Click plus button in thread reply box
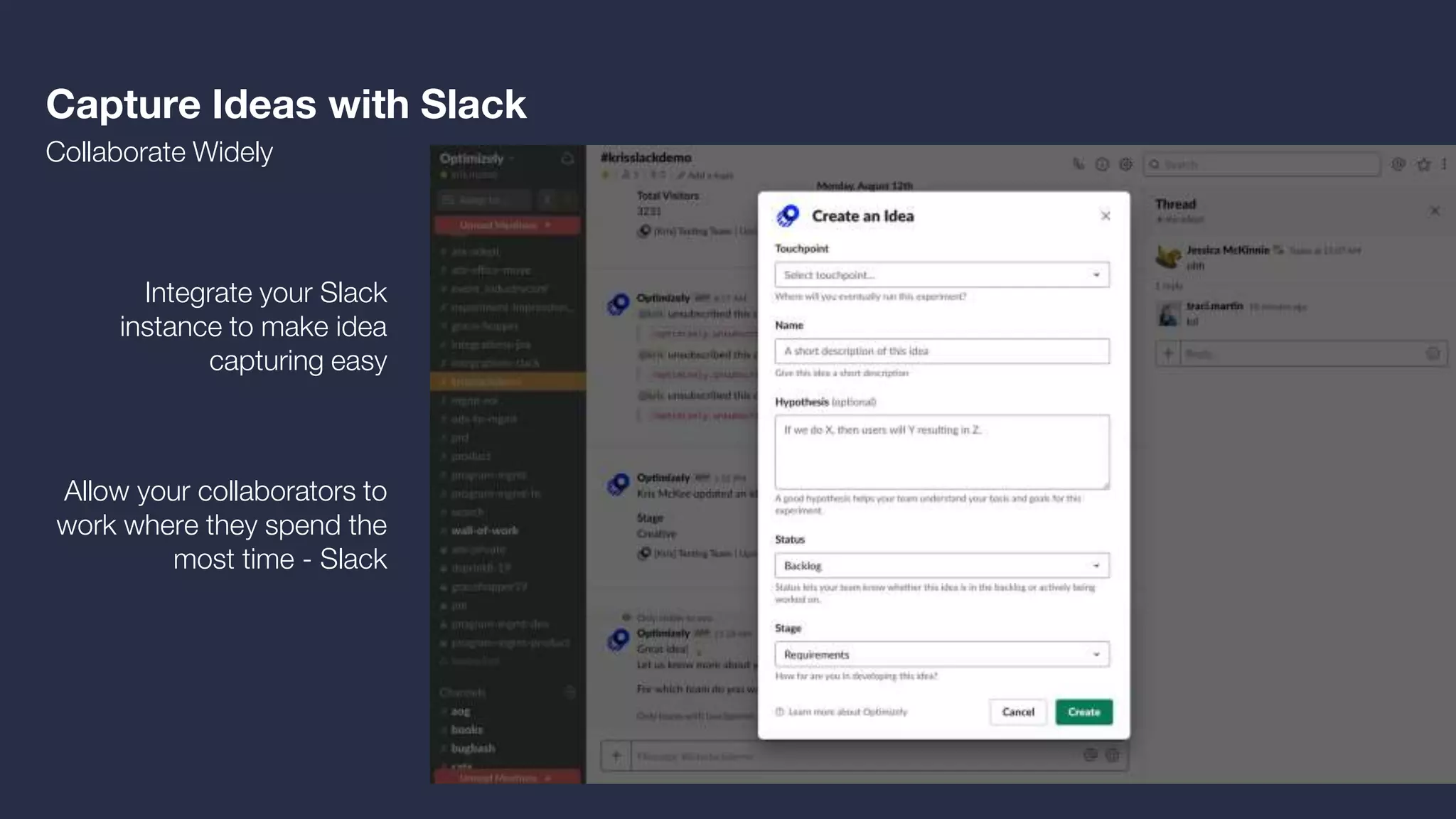Viewport: 1456px width, 819px height. coord(1168,353)
